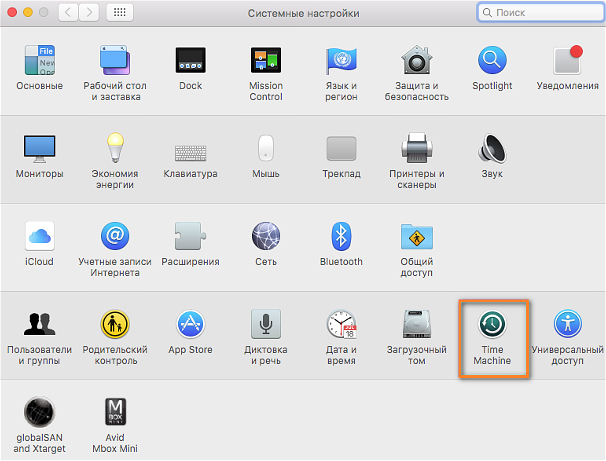Screen dimensions: 606x461
Task: Open the Avid Mbox Mini pane
Action: point(114,412)
